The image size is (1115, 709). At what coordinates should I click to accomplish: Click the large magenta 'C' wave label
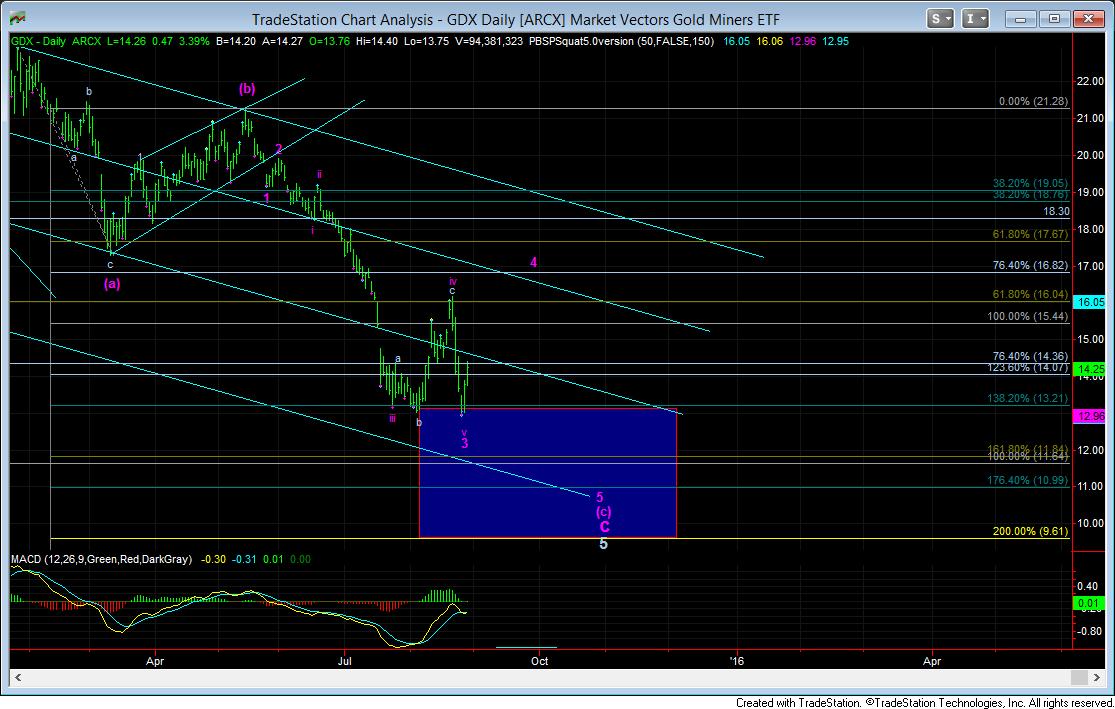(604, 527)
